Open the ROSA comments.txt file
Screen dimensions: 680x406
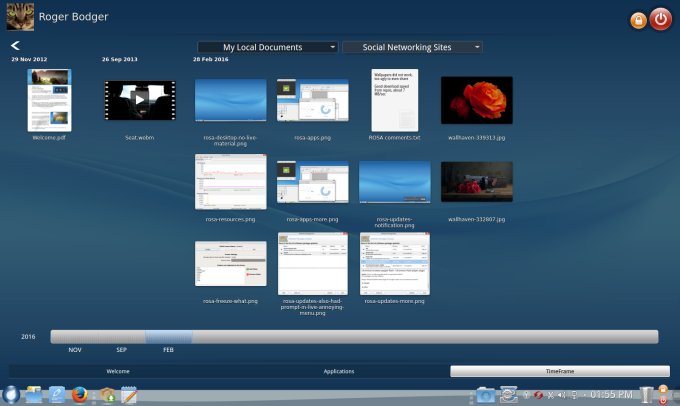click(x=394, y=100)
